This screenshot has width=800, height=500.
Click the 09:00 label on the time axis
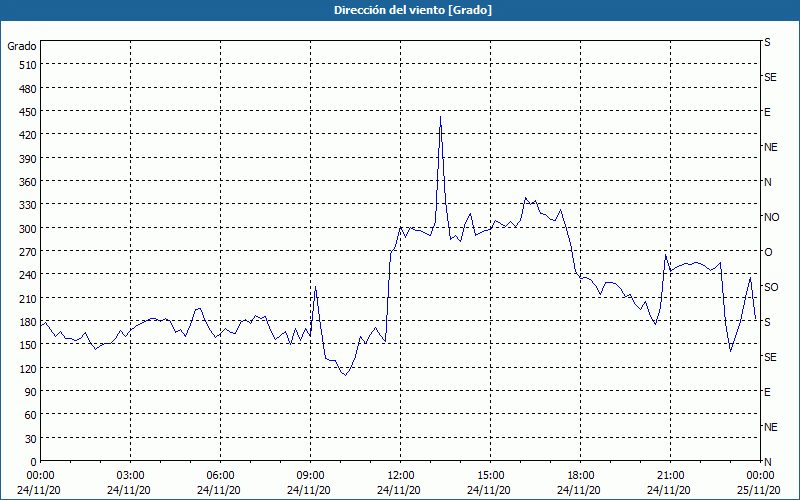click(310, 476)
